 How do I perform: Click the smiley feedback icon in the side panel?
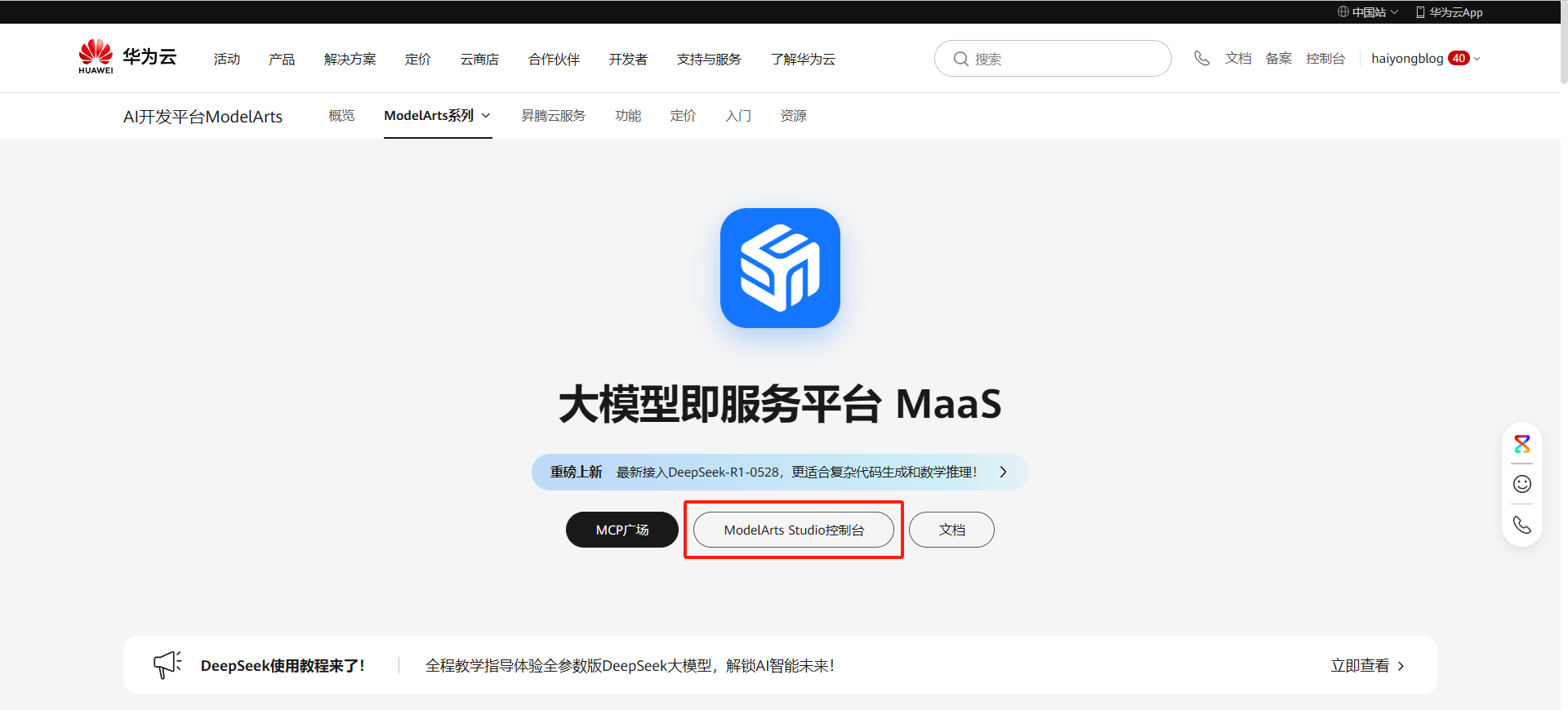point(1522,484)
